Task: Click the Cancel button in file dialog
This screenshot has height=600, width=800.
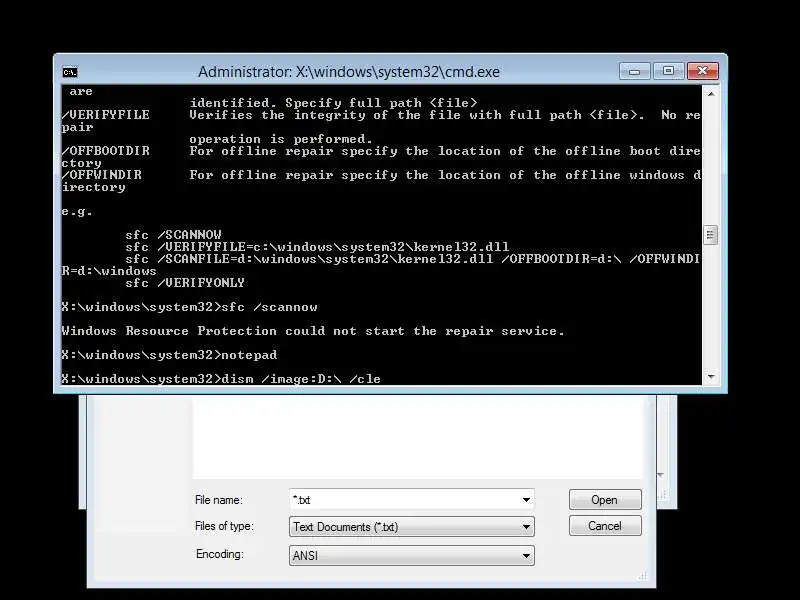Action: click(605, 526)
